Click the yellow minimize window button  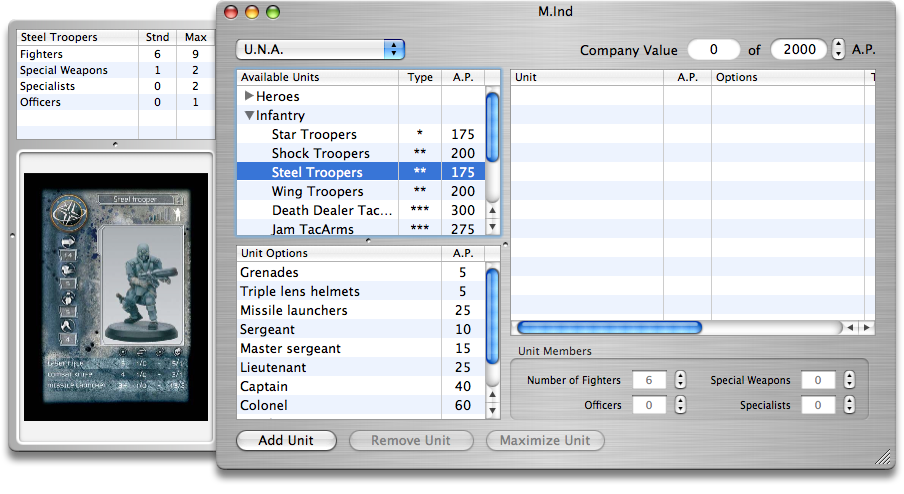point(251,12)
